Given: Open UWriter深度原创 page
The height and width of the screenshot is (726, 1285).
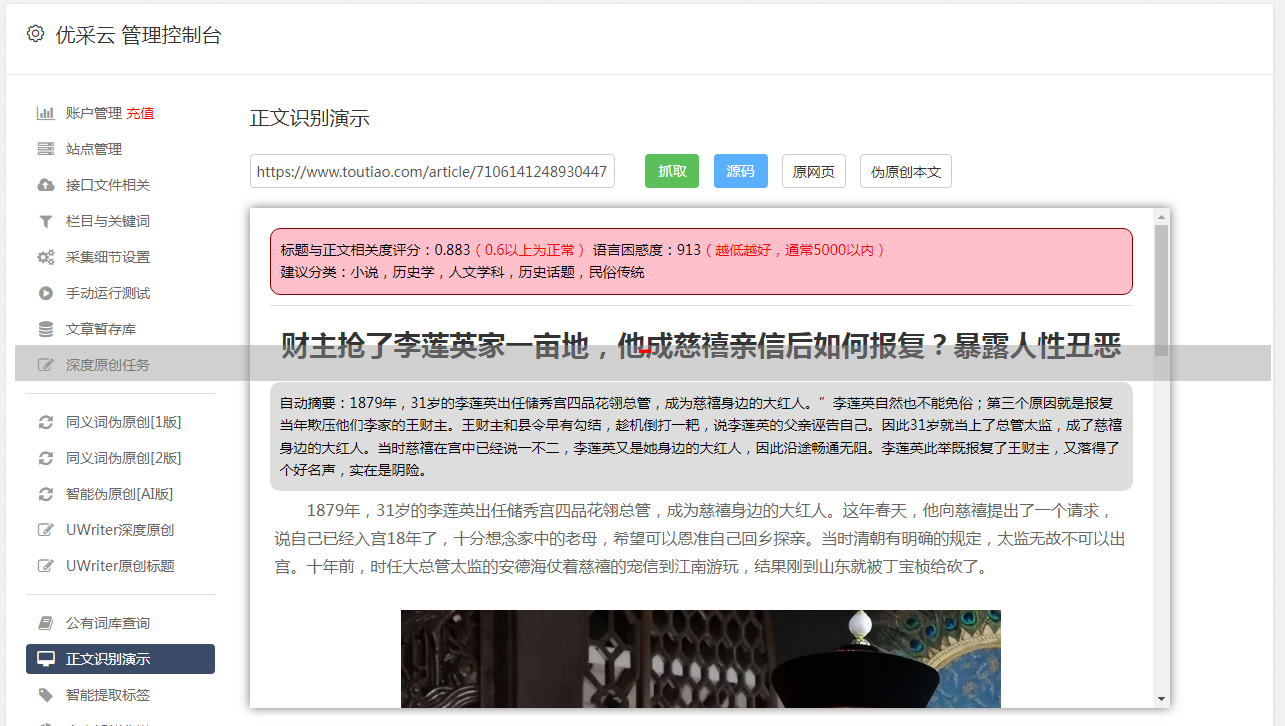Looking at the screenshot, I should coord(120,530).
